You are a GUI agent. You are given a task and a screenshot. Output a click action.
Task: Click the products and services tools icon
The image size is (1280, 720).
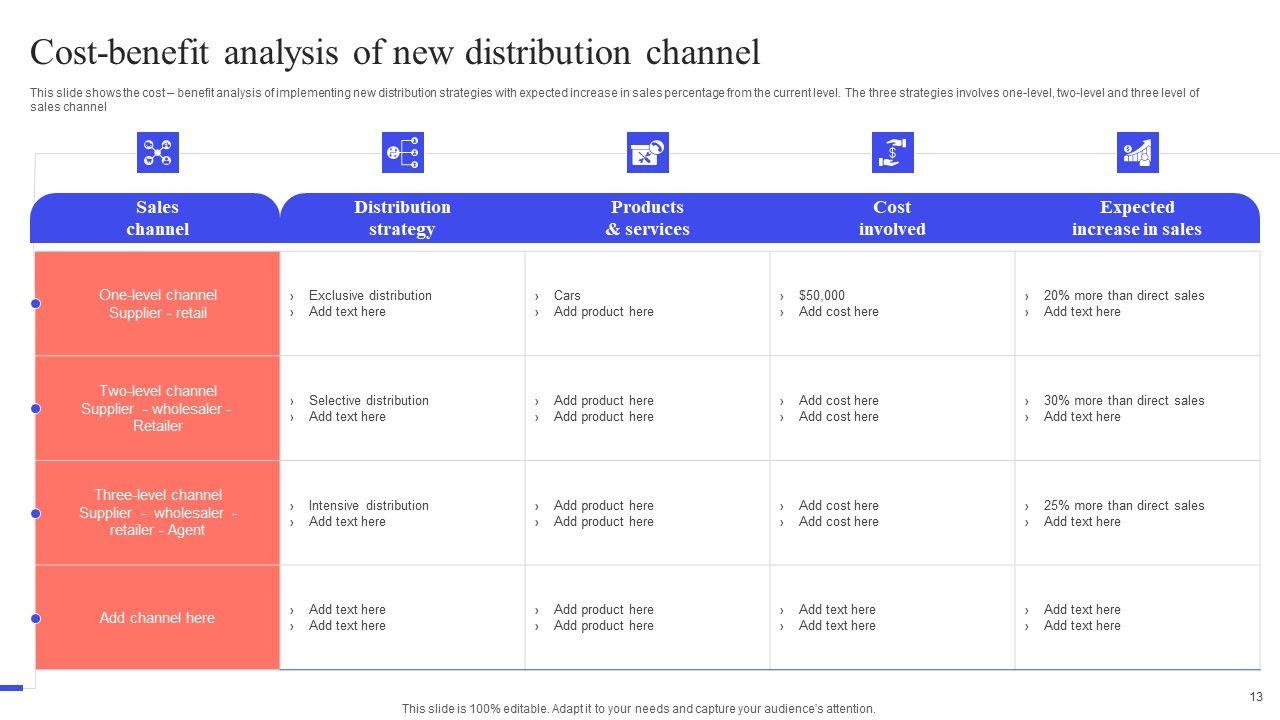[x=647, y=153]
